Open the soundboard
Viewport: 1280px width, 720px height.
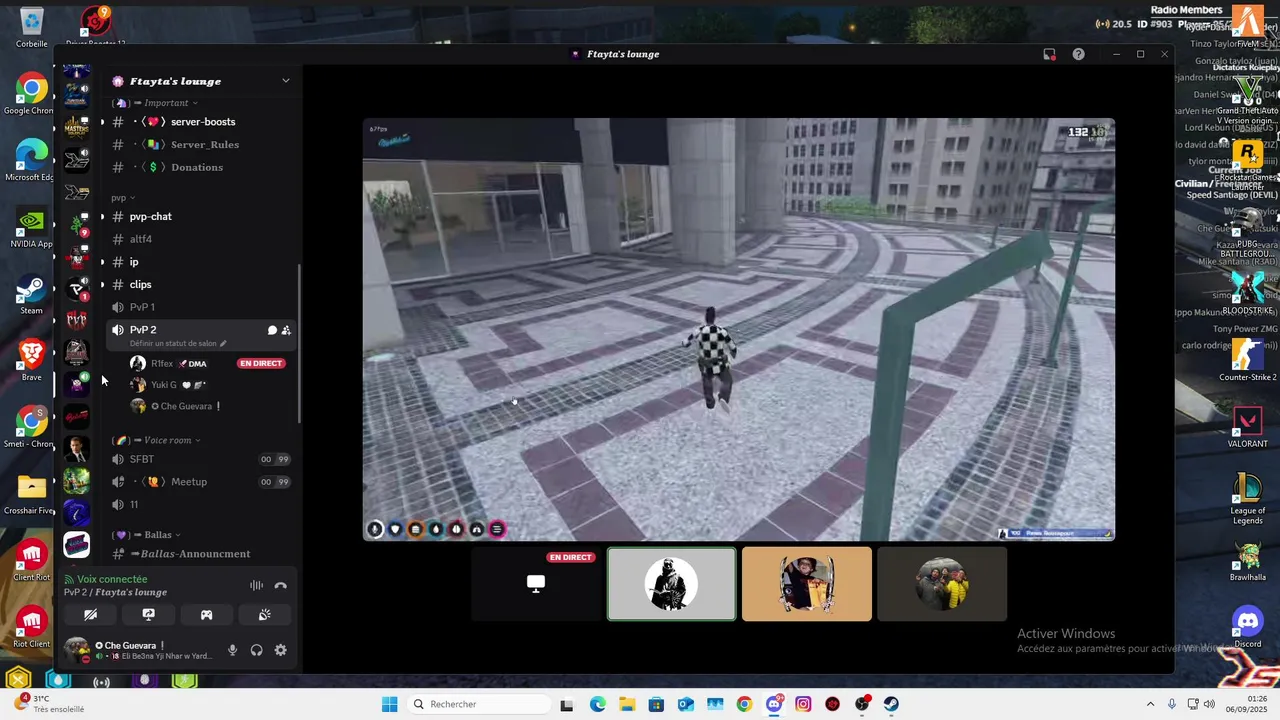[x=264, y=615]
